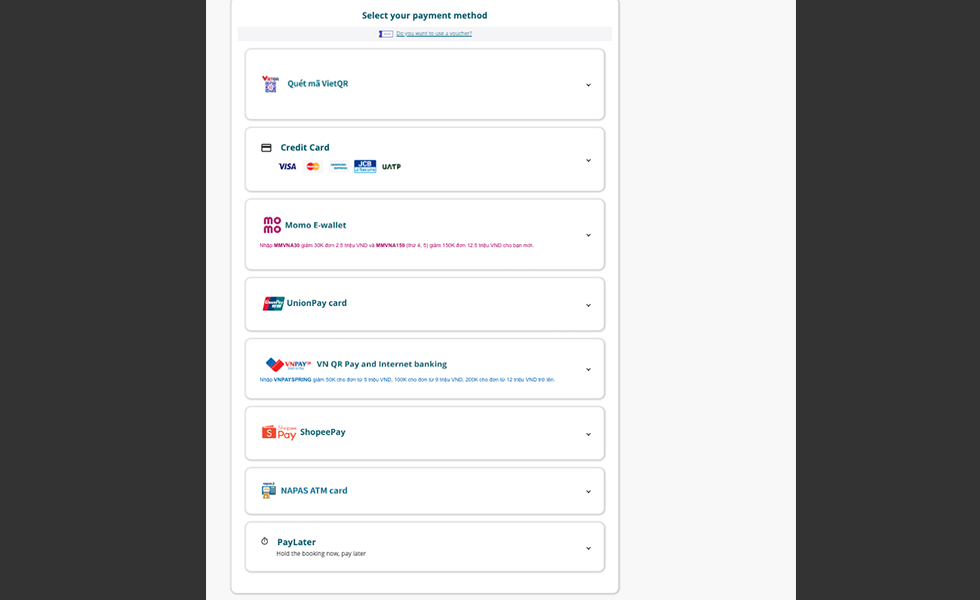Click the Visa card logo

point(287,167)
